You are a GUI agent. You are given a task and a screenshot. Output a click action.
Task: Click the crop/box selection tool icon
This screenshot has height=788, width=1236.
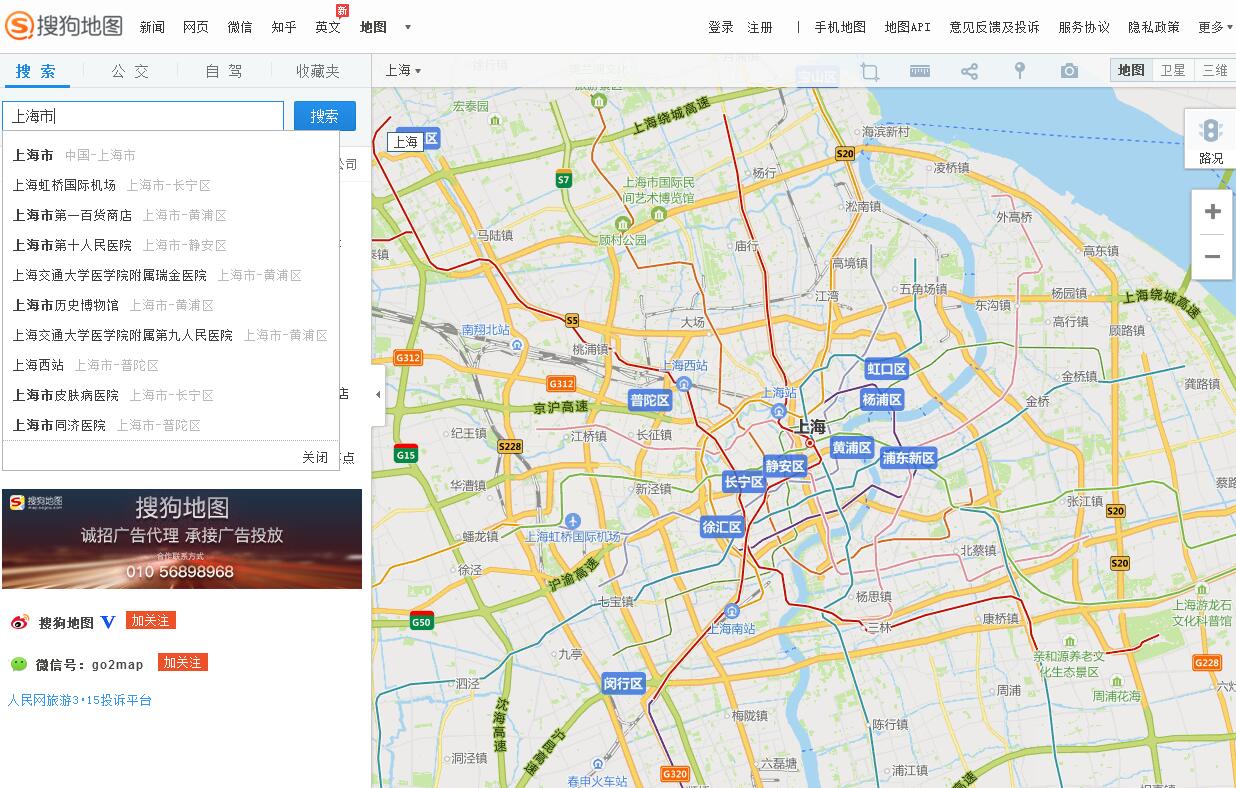870,71
